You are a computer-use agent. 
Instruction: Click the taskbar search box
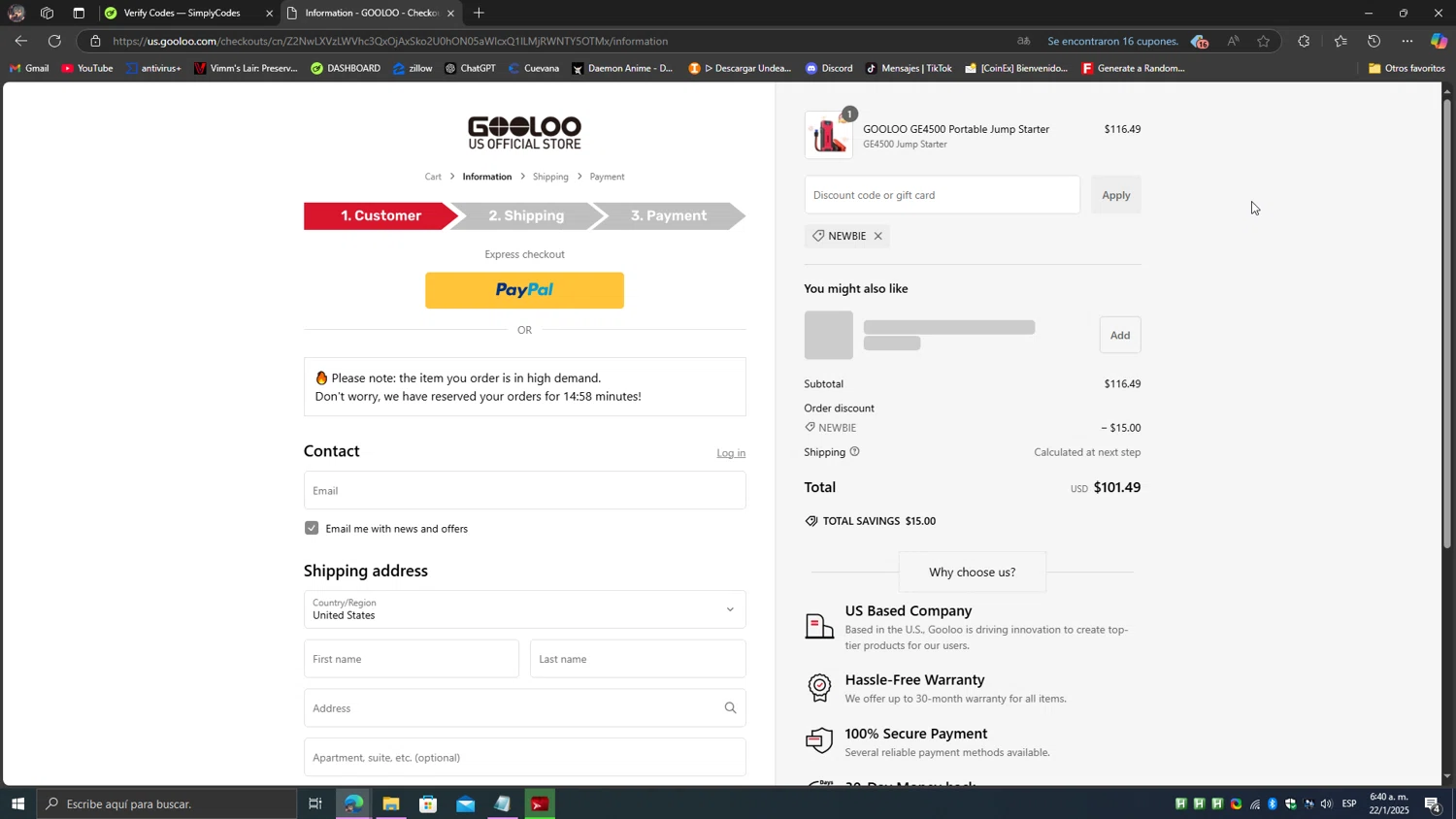tap(167, 803)
